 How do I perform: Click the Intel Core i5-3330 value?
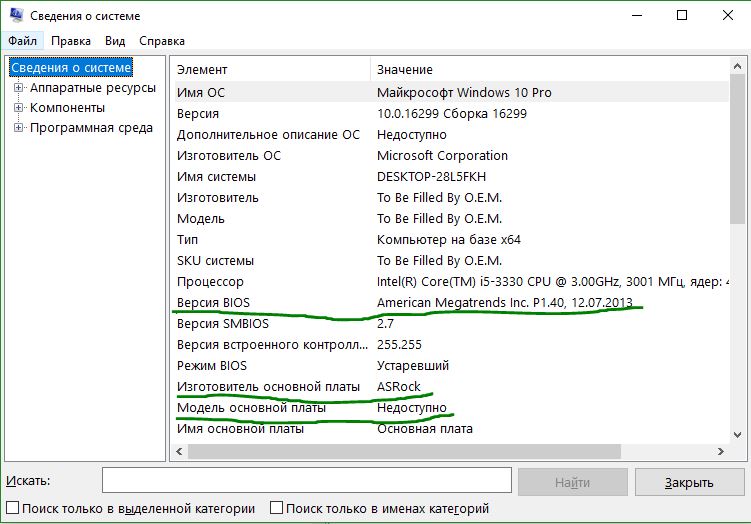(553, 282)
